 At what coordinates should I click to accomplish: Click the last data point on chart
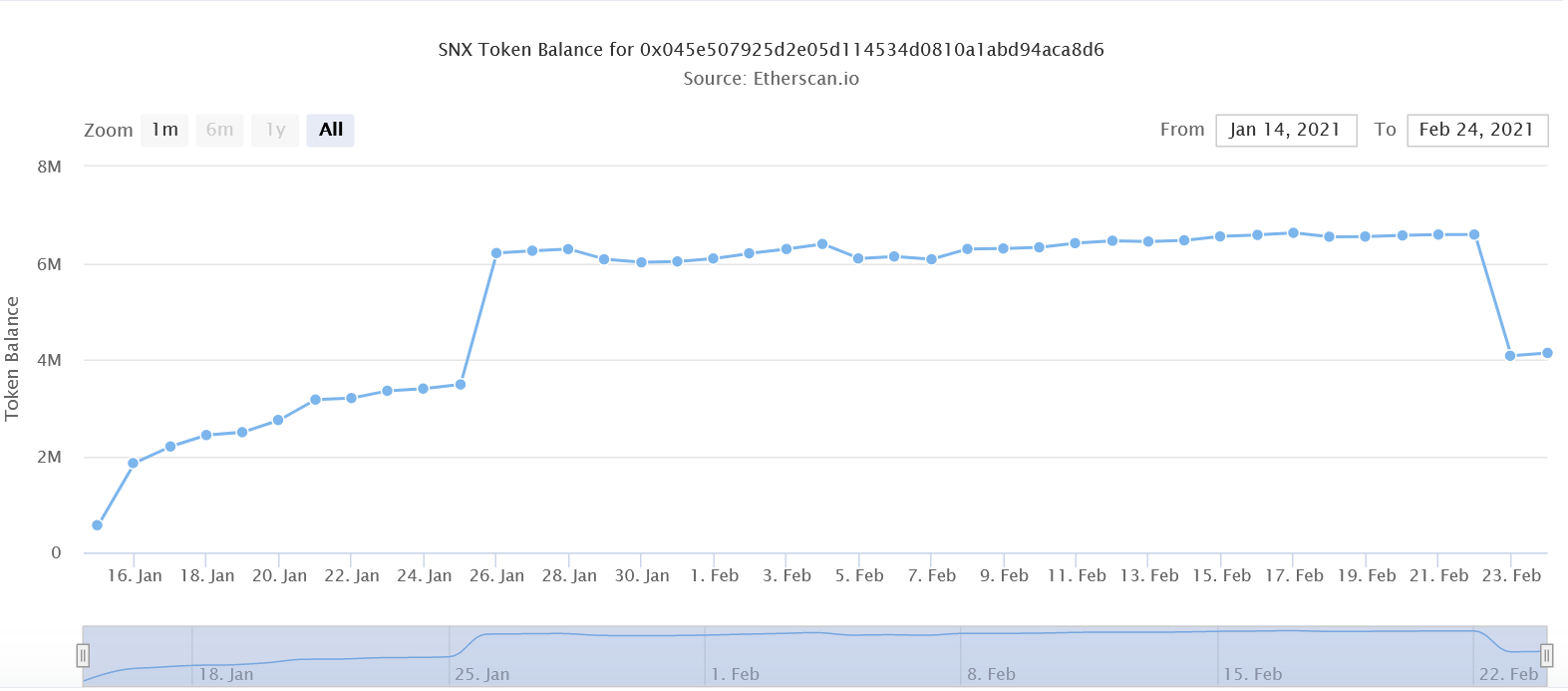tap(1547, 353)
